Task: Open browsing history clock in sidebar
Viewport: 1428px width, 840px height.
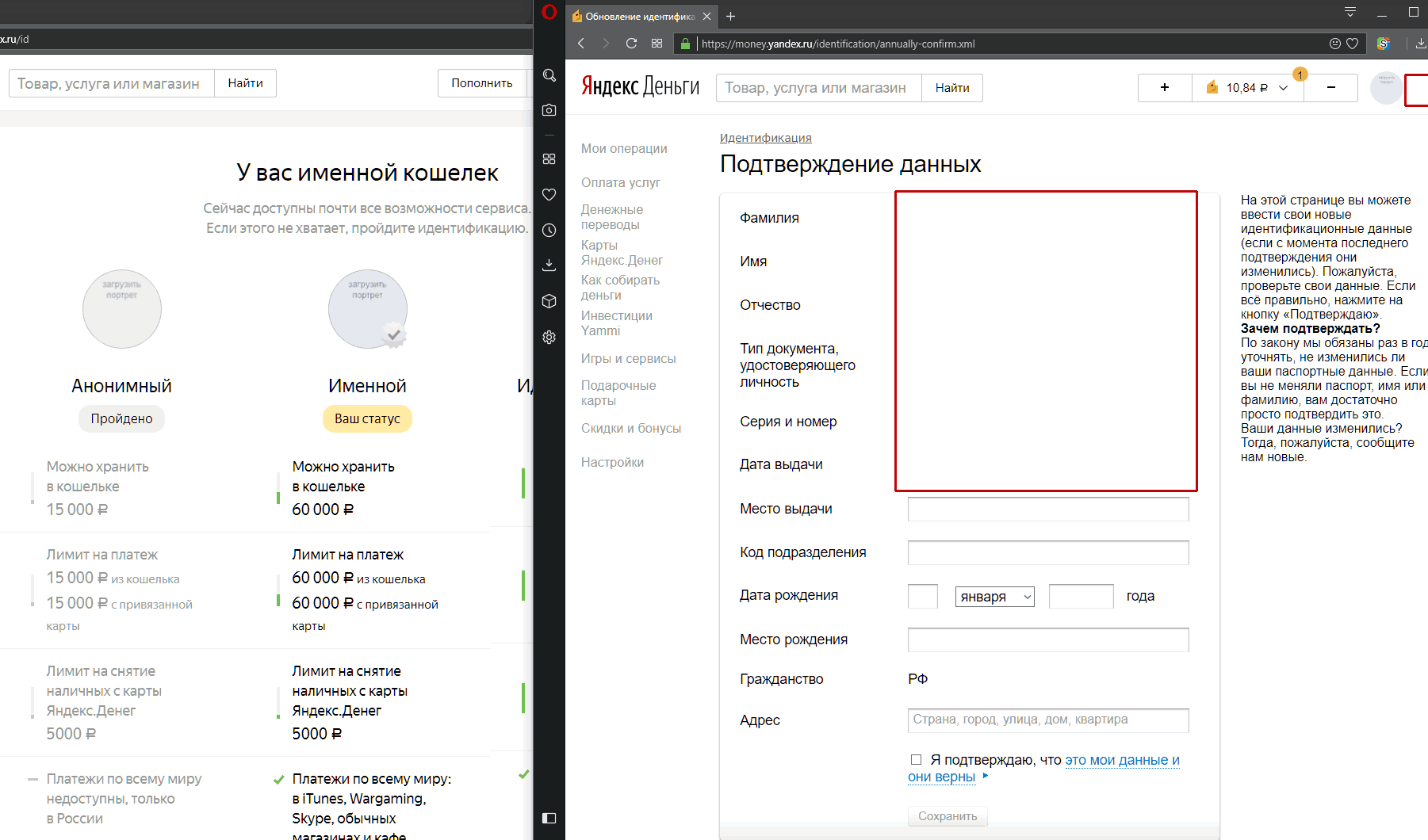Action: (549, 230)
